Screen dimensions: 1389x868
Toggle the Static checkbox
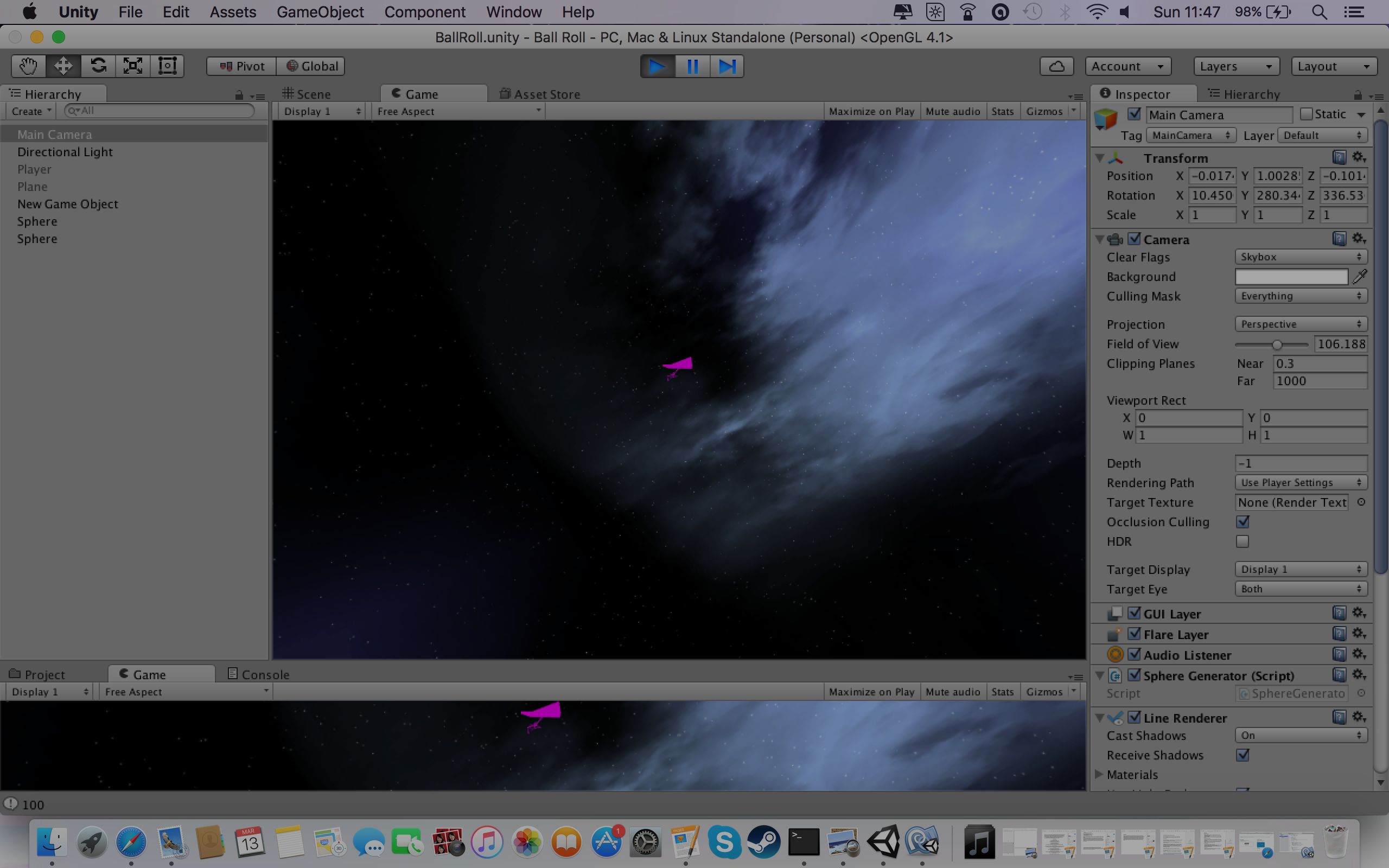[x=1306, y=114]
